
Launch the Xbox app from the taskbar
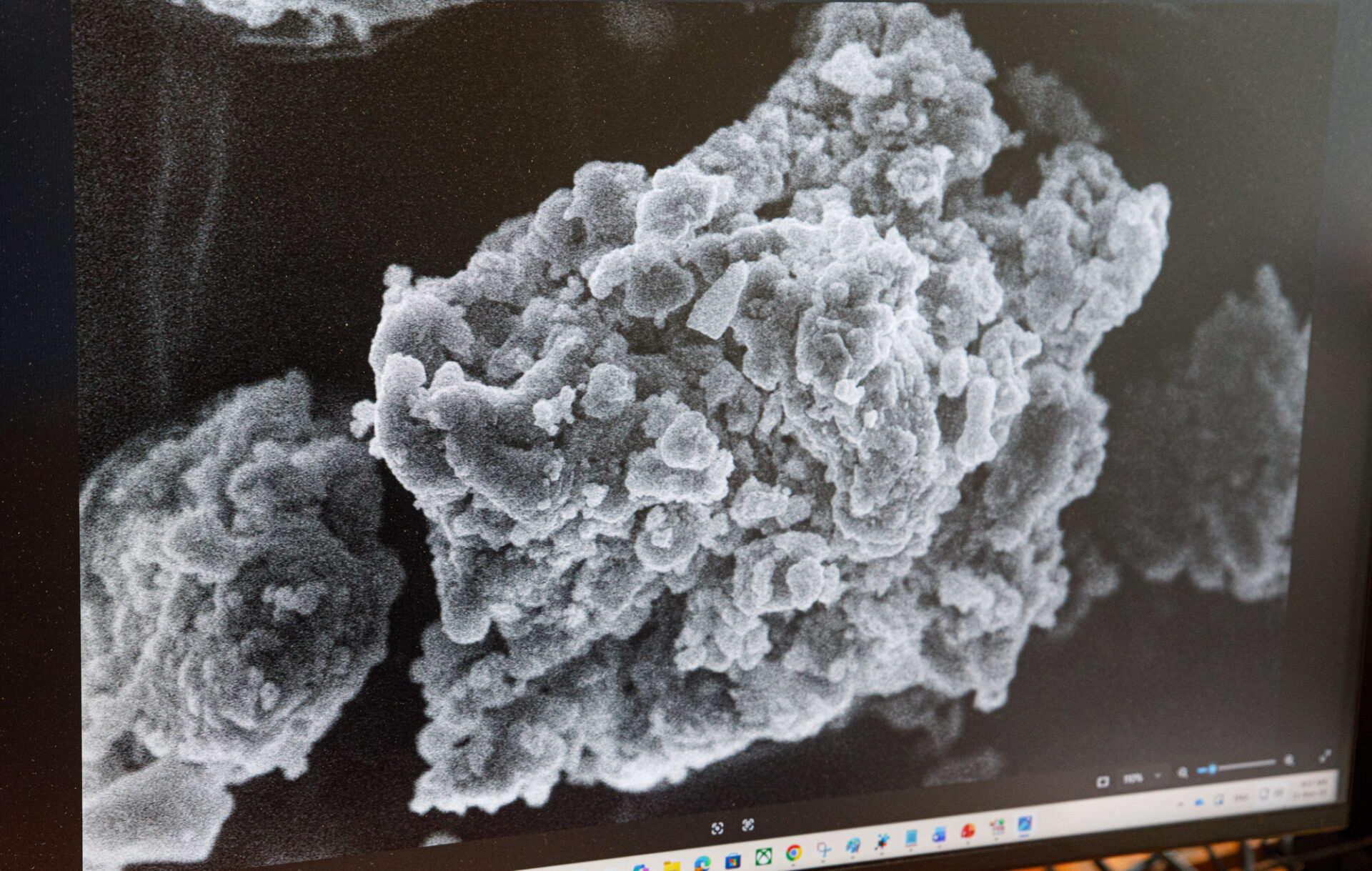click(763, 857)
